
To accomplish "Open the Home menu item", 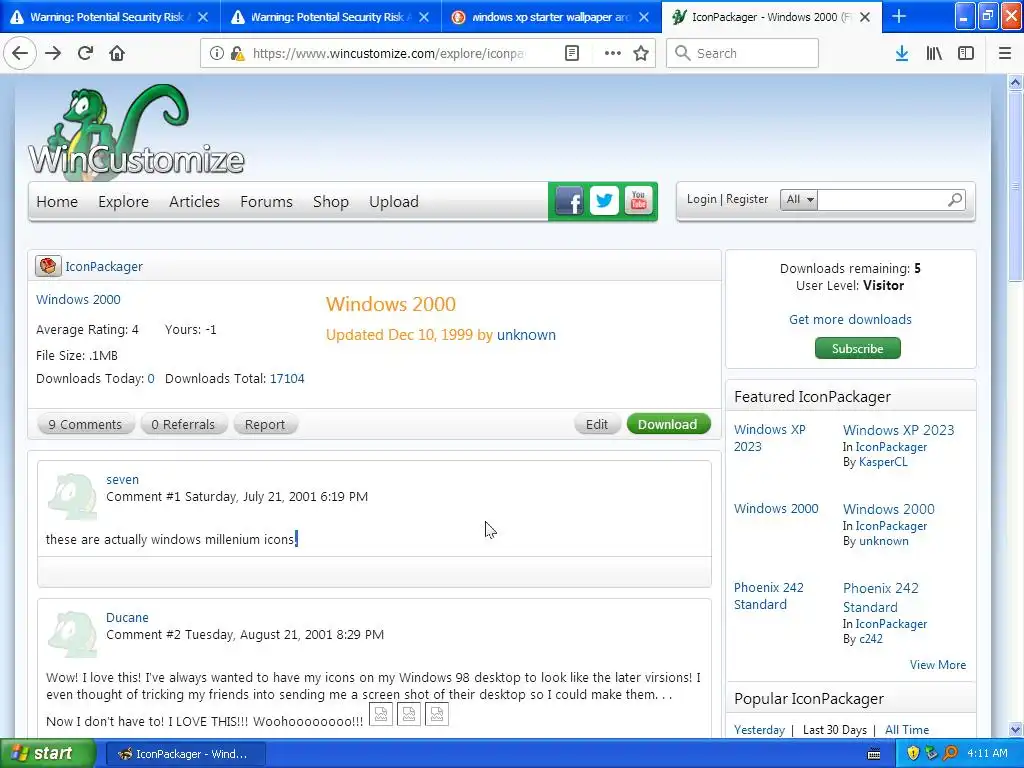I will [x=57, y=202].
